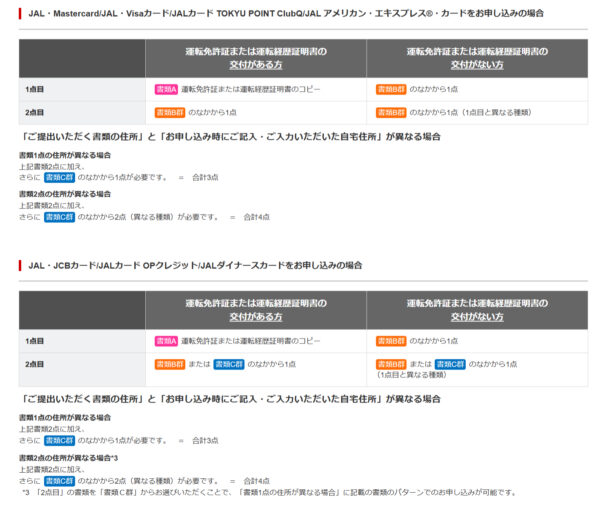Click '書類2点の住所が異なる場合' heading in Mastercard section
This screenshot has height=511, width=600.
coord(65,194)
